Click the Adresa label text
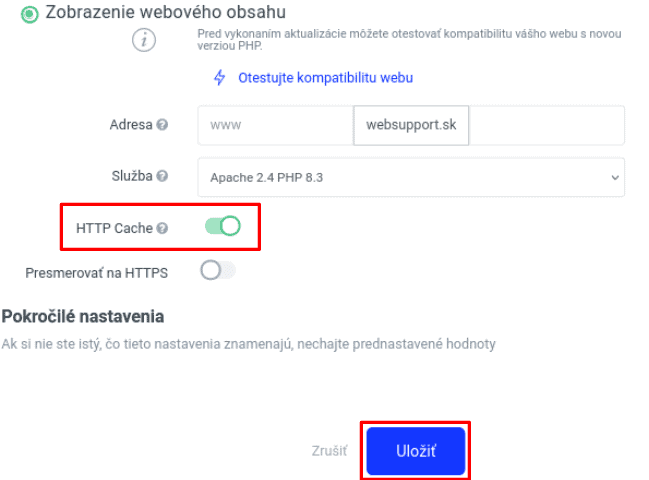Viewport: 649px width, 480px height. [x=130, y=126]
